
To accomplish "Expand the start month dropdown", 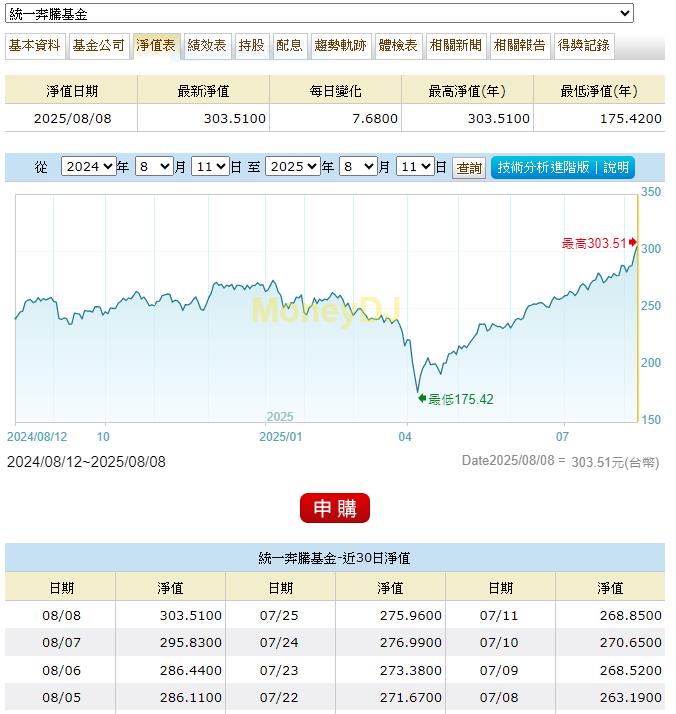I will [154, 167].
